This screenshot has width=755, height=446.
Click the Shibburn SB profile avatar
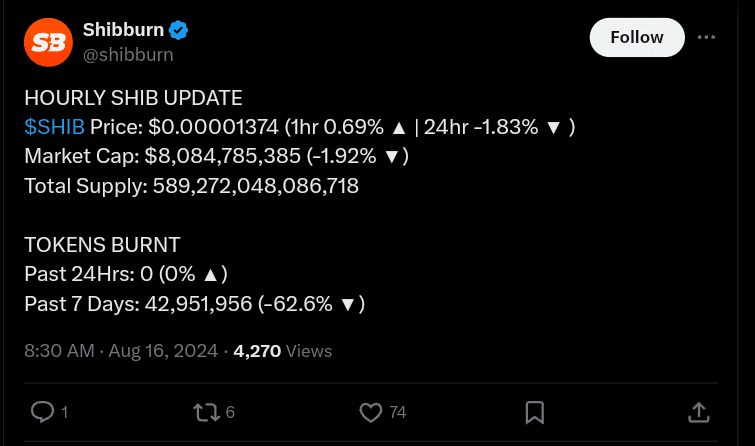[48, 42]
